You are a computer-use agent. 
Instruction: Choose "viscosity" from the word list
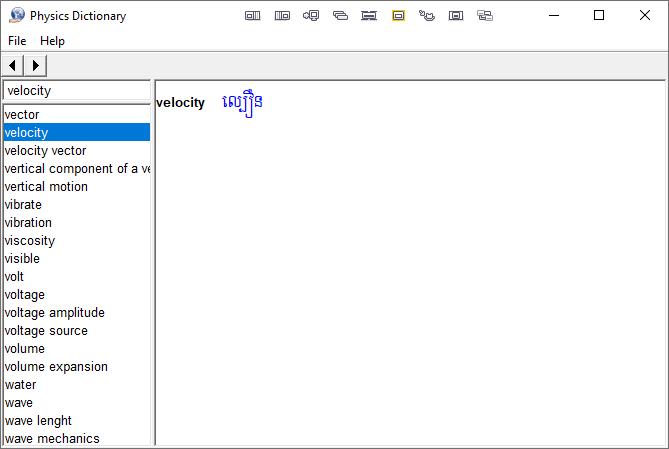pyautogui.click(x=30, y=241)
